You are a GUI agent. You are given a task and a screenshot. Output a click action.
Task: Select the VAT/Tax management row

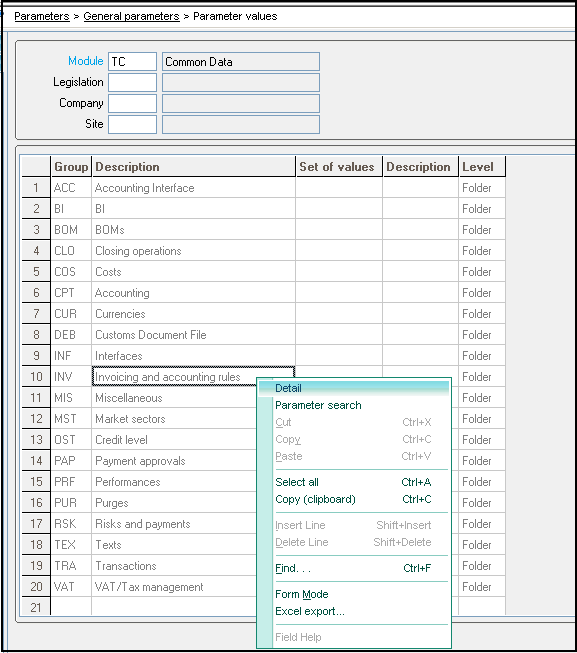[264, 587]
